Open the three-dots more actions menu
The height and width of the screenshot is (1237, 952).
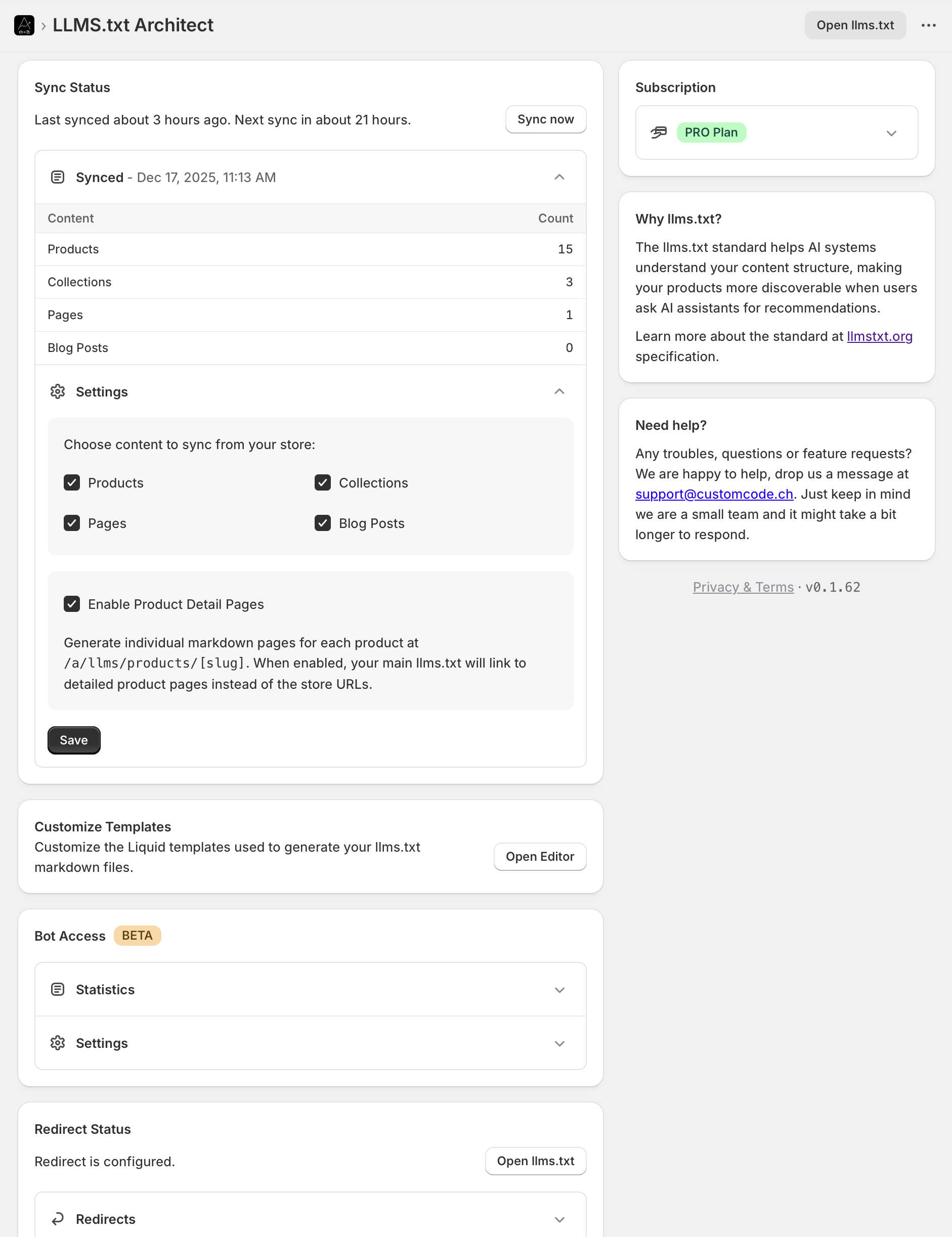[x=928, y=25]
